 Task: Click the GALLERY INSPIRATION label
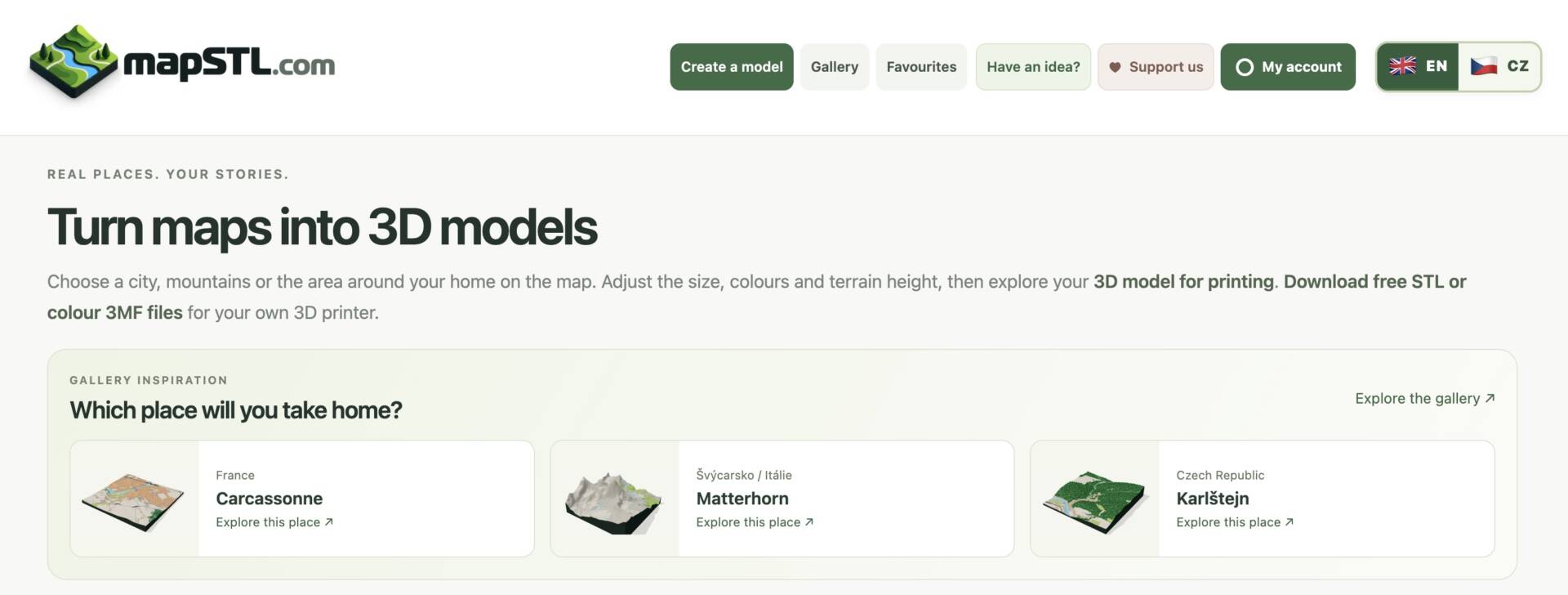(x=149, y=380)
